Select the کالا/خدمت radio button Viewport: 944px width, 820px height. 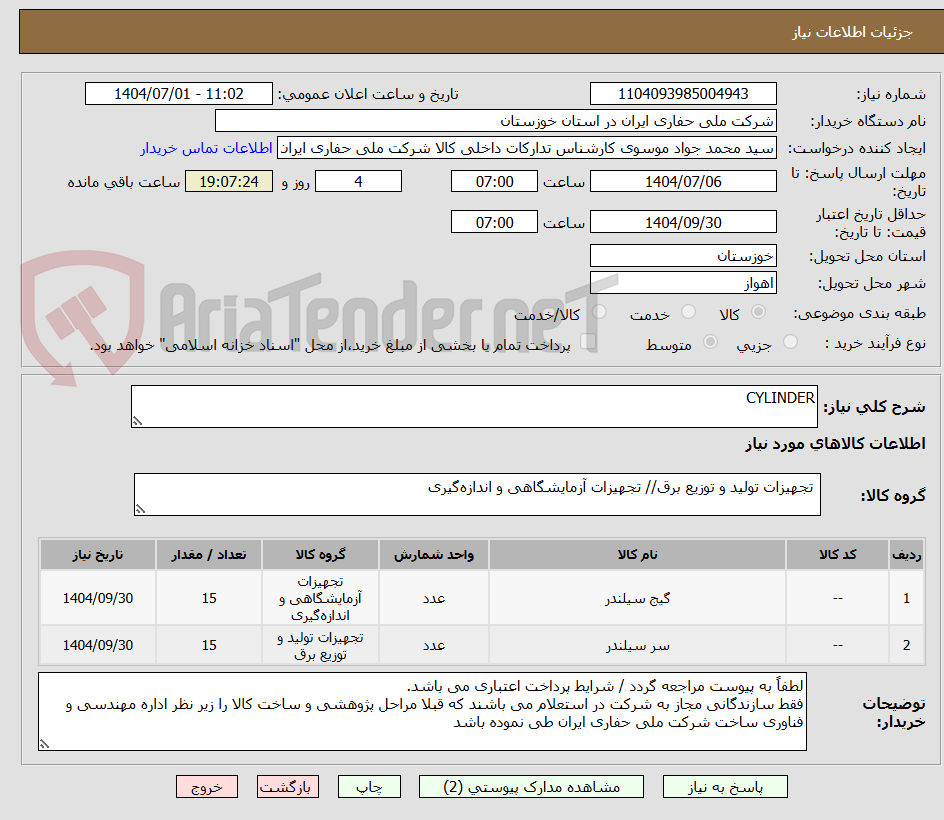point(599,312)
